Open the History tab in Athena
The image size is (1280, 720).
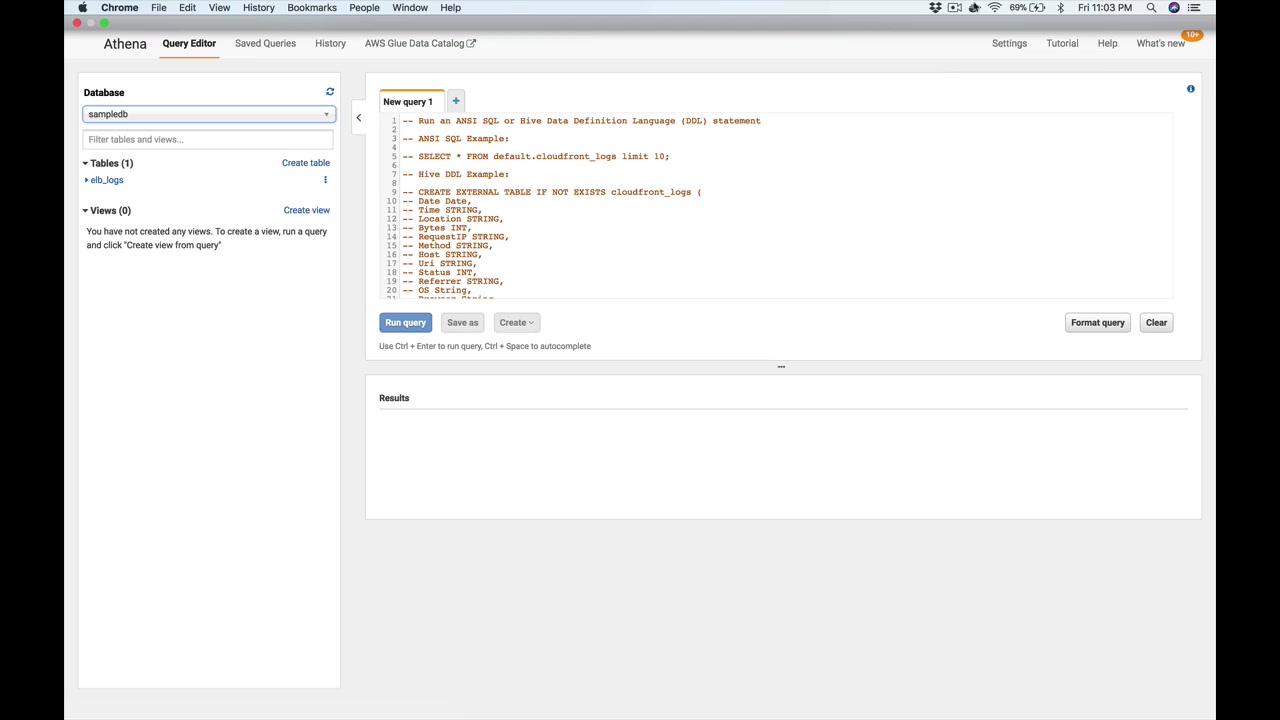[x=330, y=43]
